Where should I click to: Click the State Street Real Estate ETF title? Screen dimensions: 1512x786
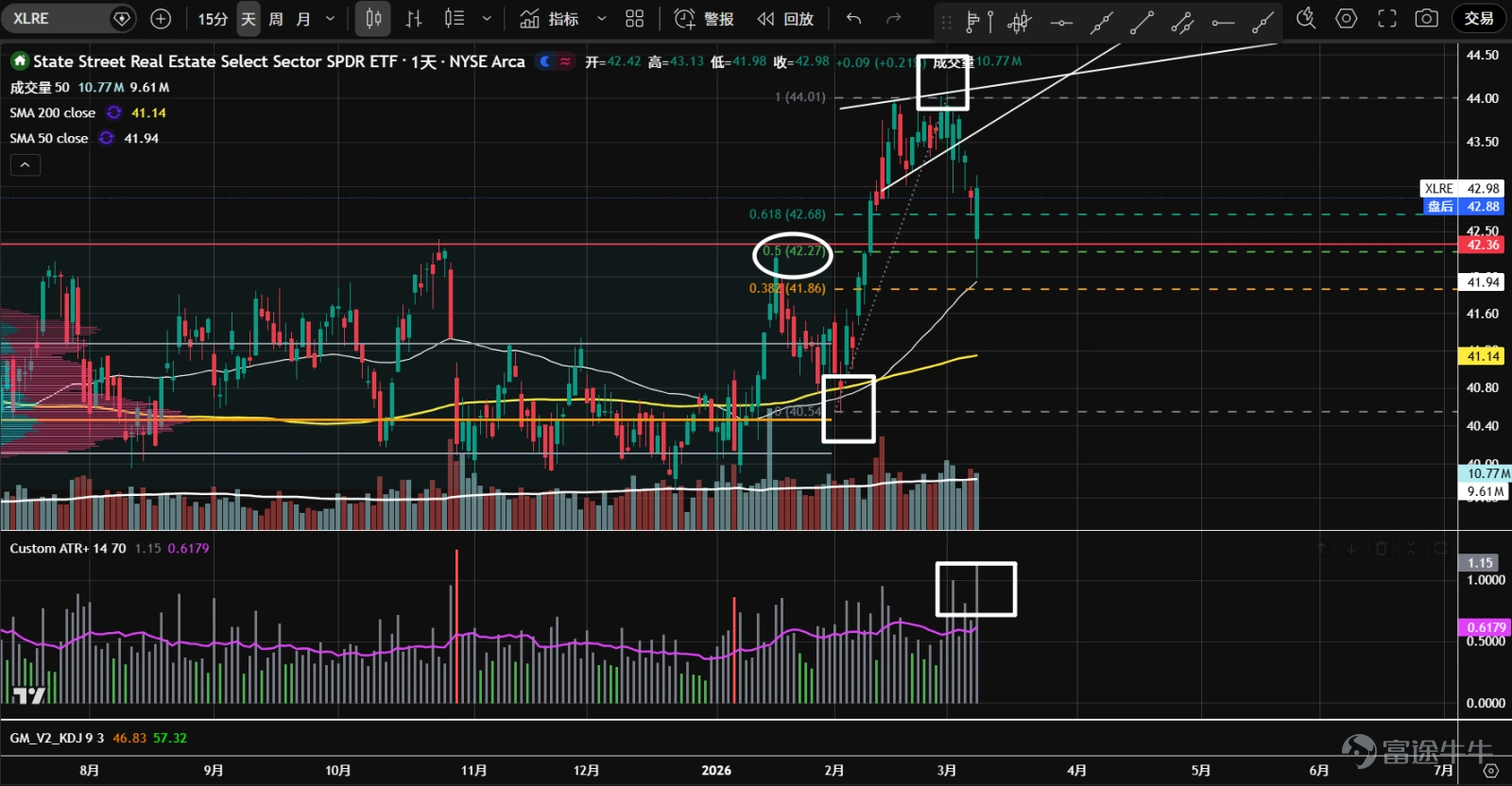point(279,61)
